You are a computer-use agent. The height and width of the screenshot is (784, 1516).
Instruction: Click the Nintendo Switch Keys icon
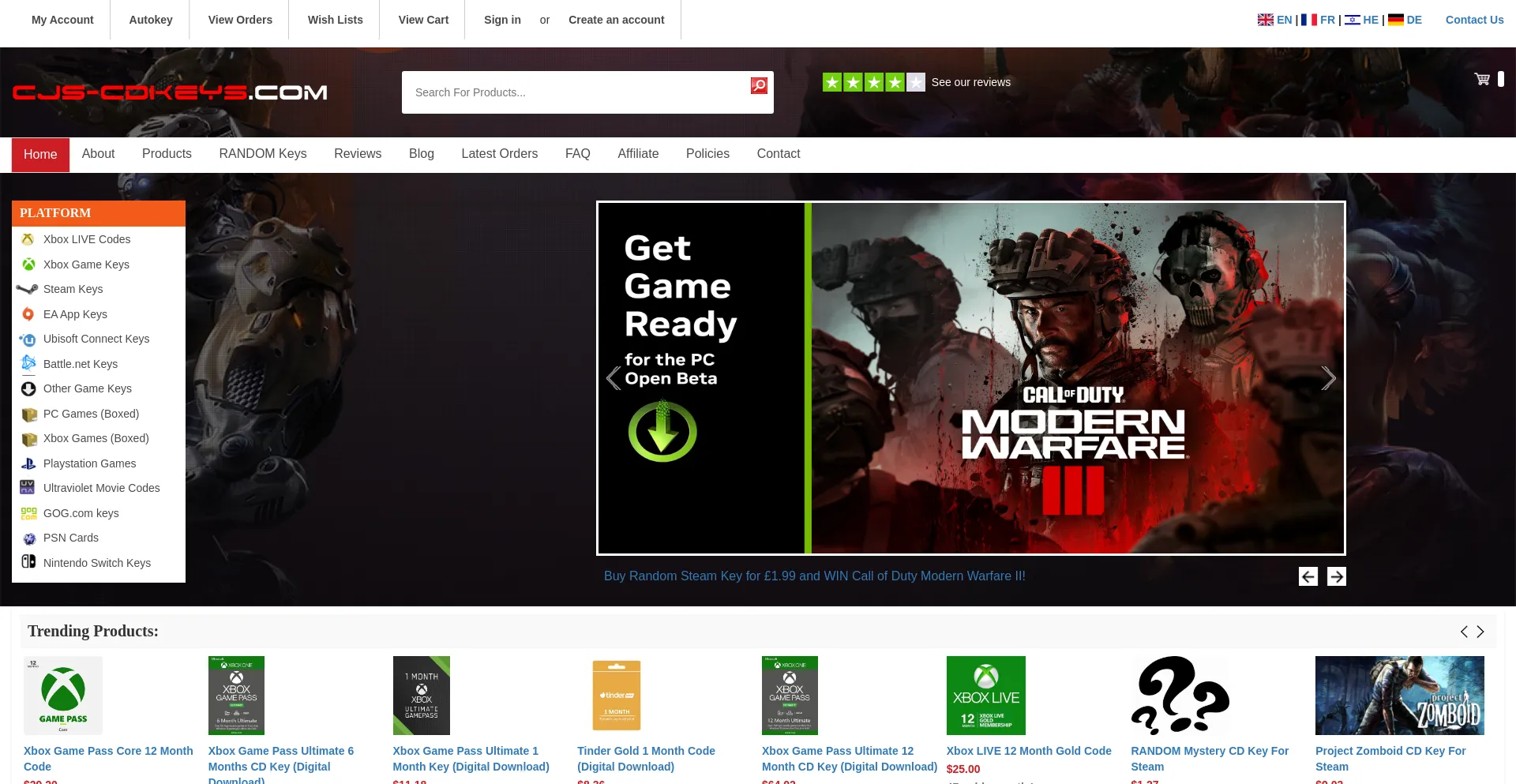point(28,561)
